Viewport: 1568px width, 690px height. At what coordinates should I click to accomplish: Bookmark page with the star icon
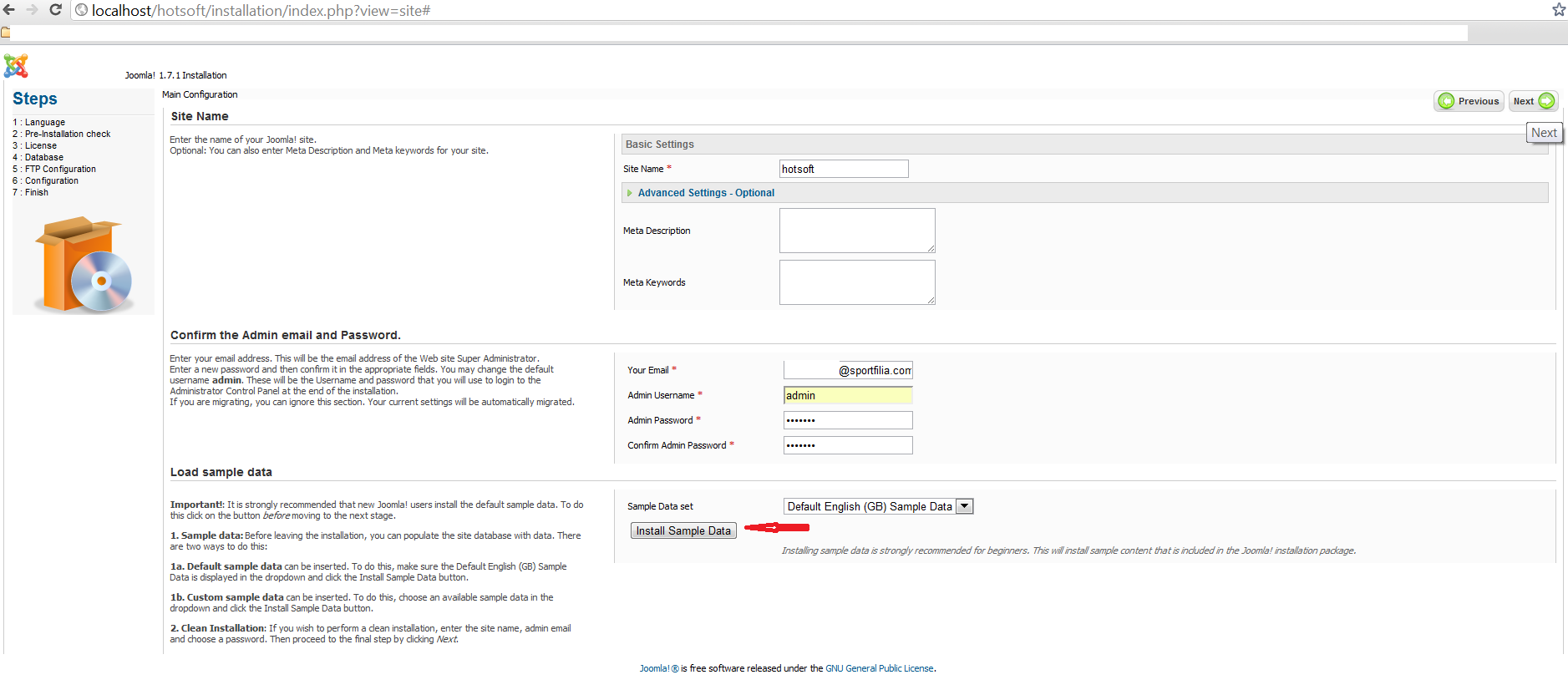click(x=1559, y=10)
